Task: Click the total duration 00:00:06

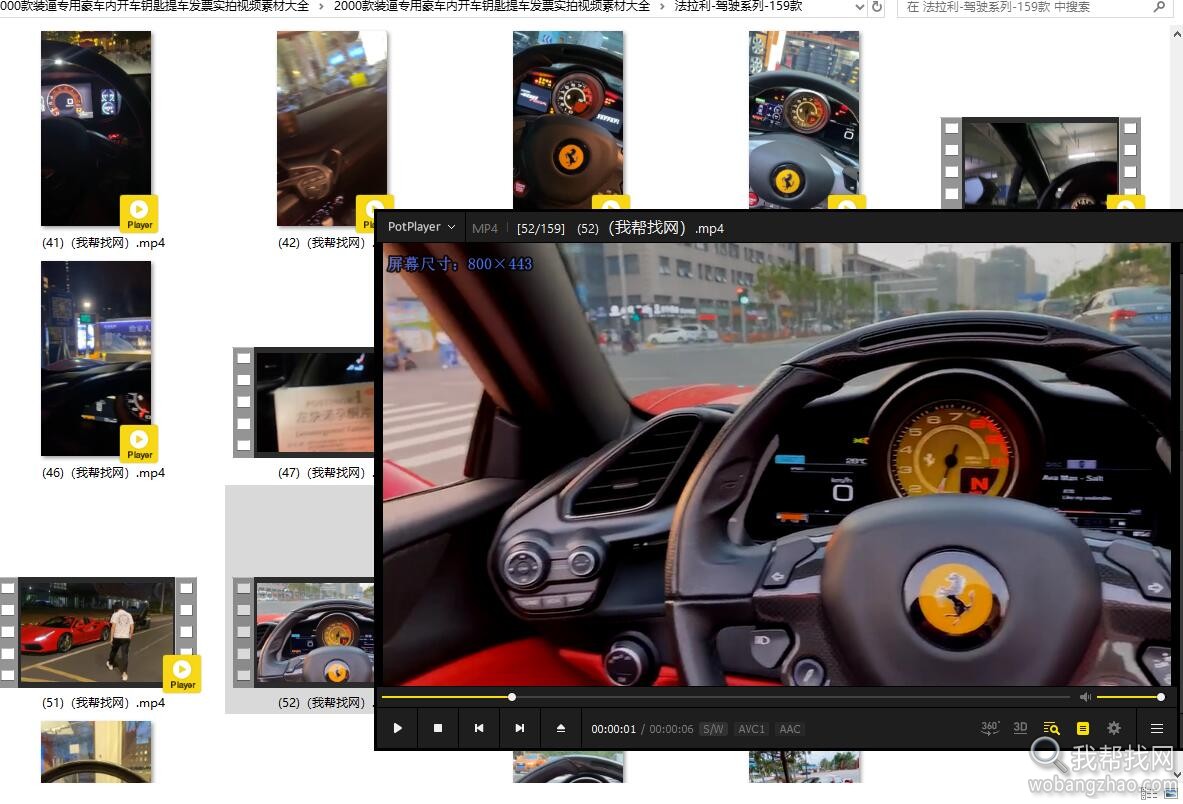Action: (671, 729)
